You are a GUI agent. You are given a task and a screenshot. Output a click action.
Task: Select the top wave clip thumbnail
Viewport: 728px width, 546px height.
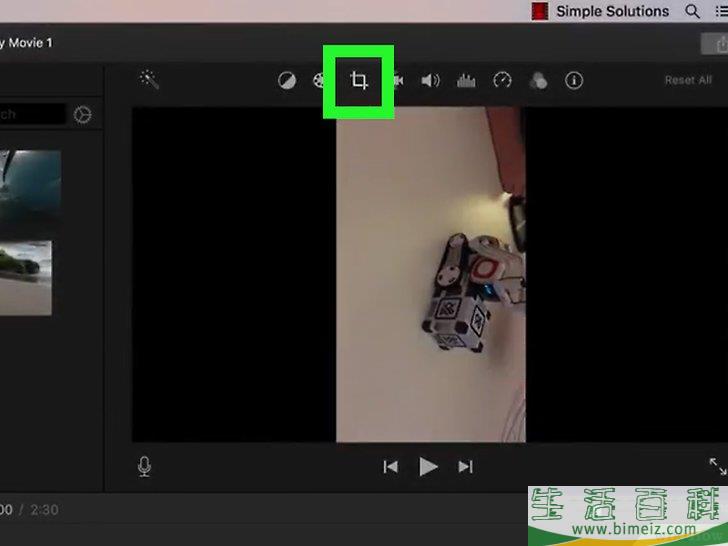(30, 184)
